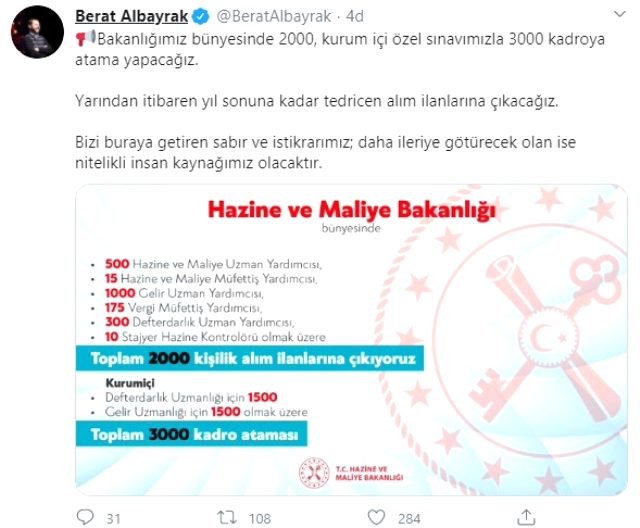Like the tweet with heart icon
This screenshot has width=640, height=528.
click(x=376, y=517)
